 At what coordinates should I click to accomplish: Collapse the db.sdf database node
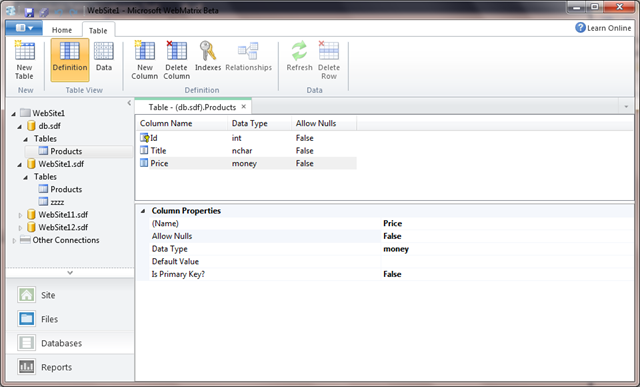(20, 127)
